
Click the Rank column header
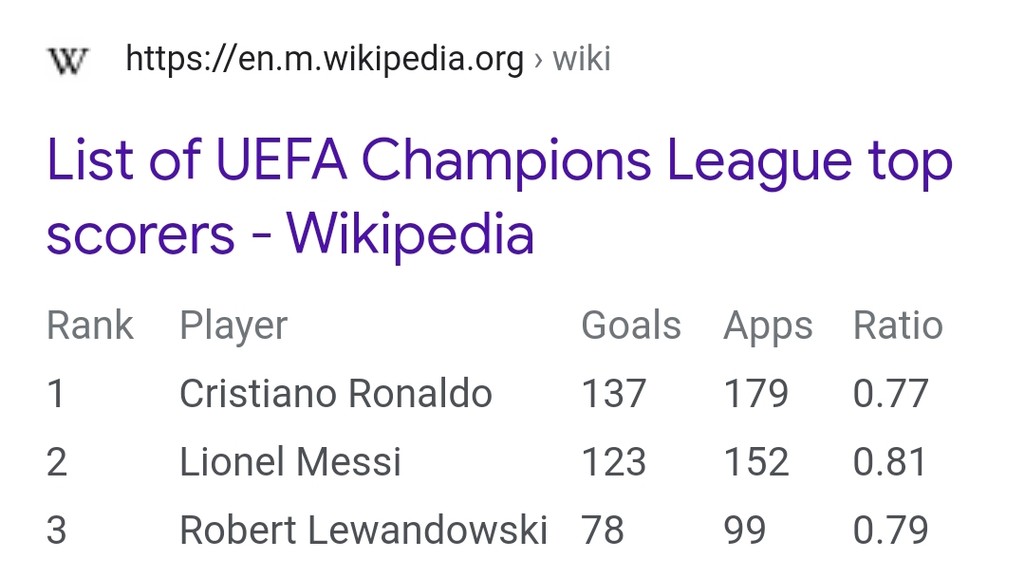point(90,326)
